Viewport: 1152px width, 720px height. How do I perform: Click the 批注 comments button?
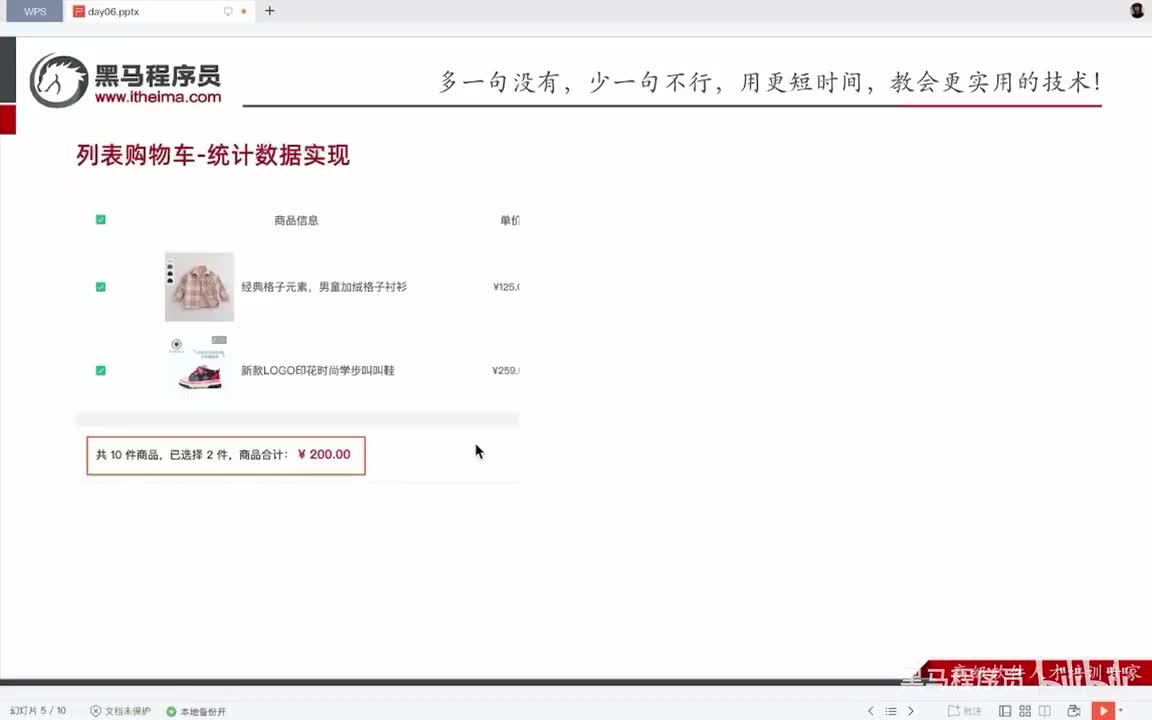(965, 711)
